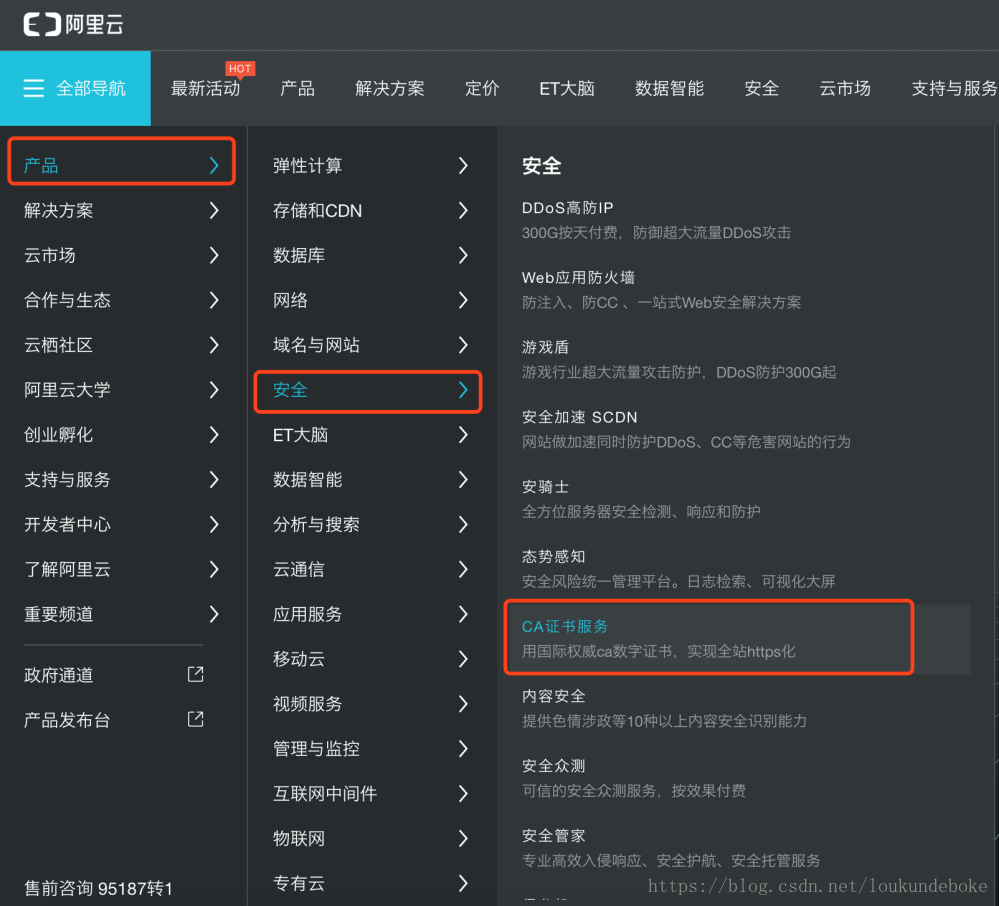The image size is (999, 906).
Task: Expand the 产品 chevron in left menu
Action: 214,166
